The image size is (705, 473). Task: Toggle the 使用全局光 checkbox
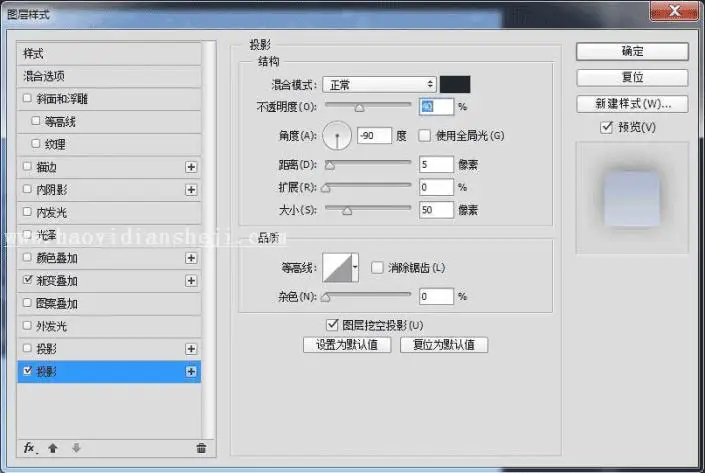coord(424,135)
